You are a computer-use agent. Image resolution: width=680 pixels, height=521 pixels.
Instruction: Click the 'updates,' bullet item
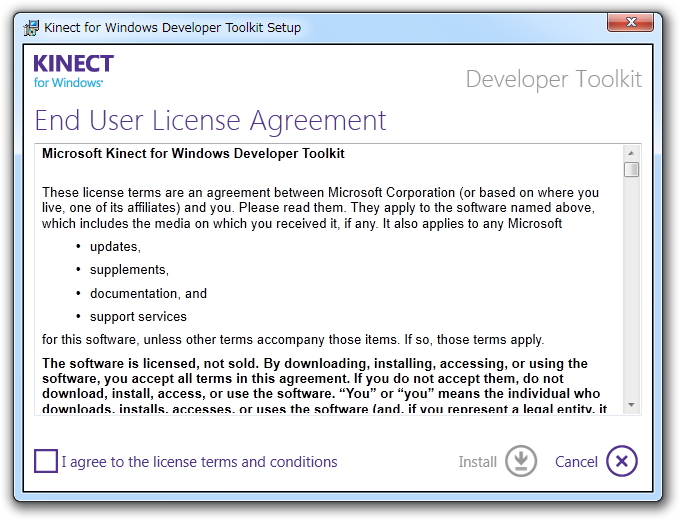coord(115,247)
